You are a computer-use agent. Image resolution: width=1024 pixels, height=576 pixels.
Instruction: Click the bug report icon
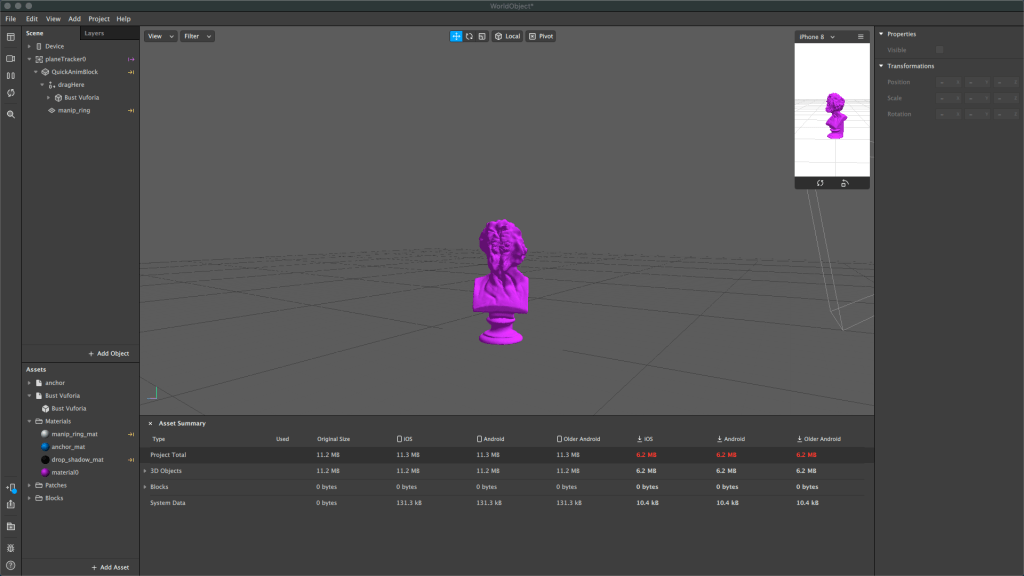pos(11,548)
